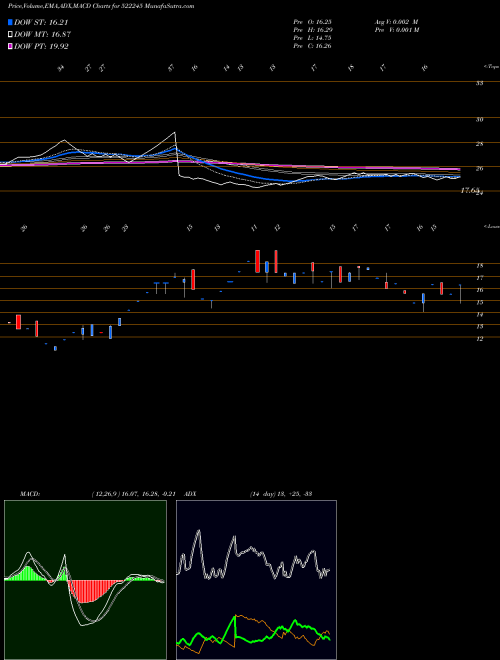This screenshot has height=660, width=500.
Task: Click the Pre H: 16.29 value
Action: [x=312, y=30]
